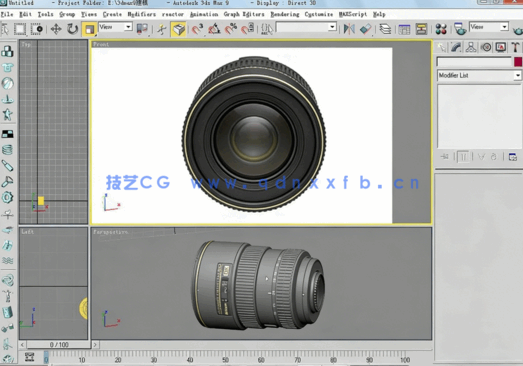The width and height of the screenshot is (523, 366).
Task: Open the Named Selection Sets dropdown
Action: tap(306, 27)
